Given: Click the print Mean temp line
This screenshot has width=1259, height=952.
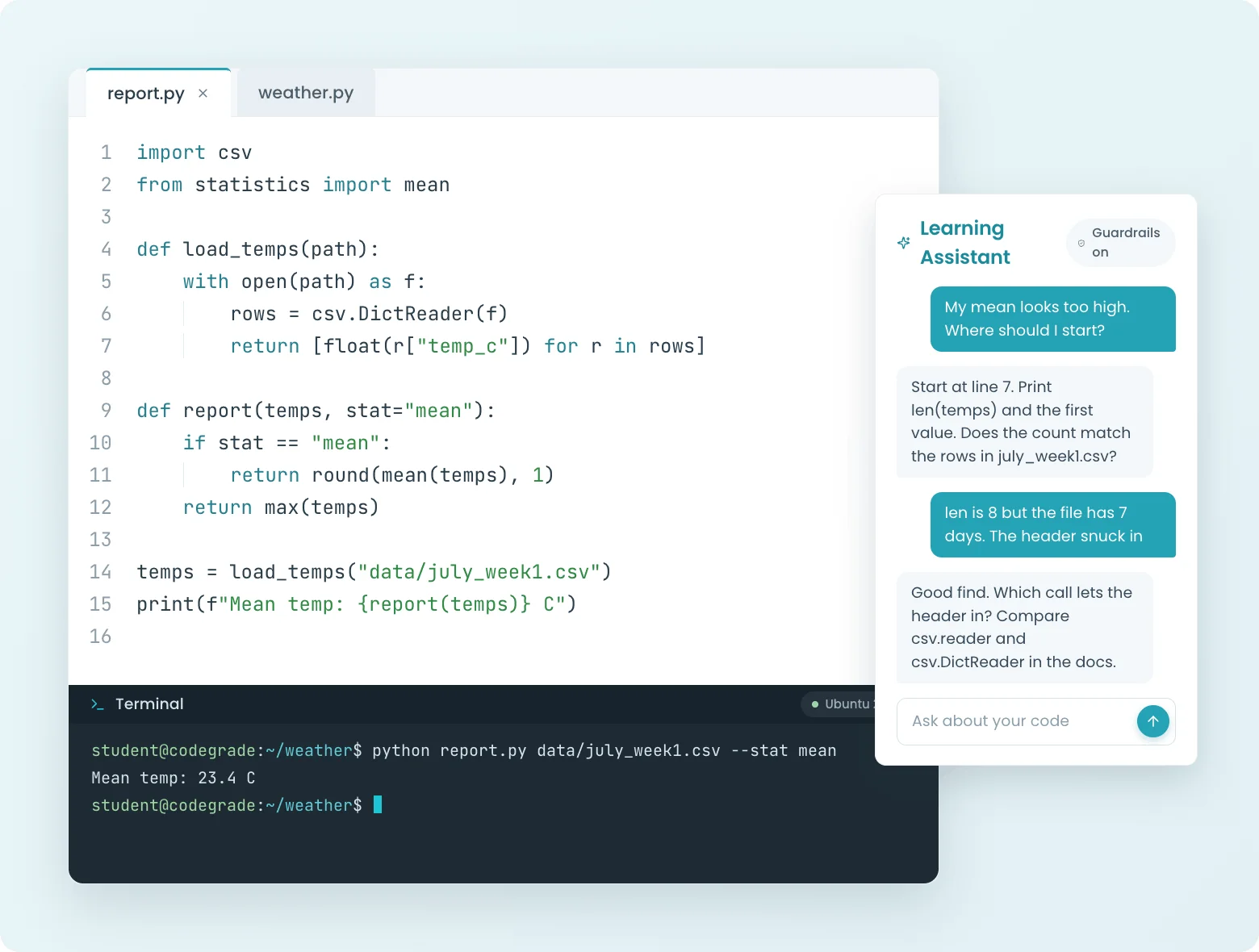Looking at the screenshot, I should [x=357, y=604].
